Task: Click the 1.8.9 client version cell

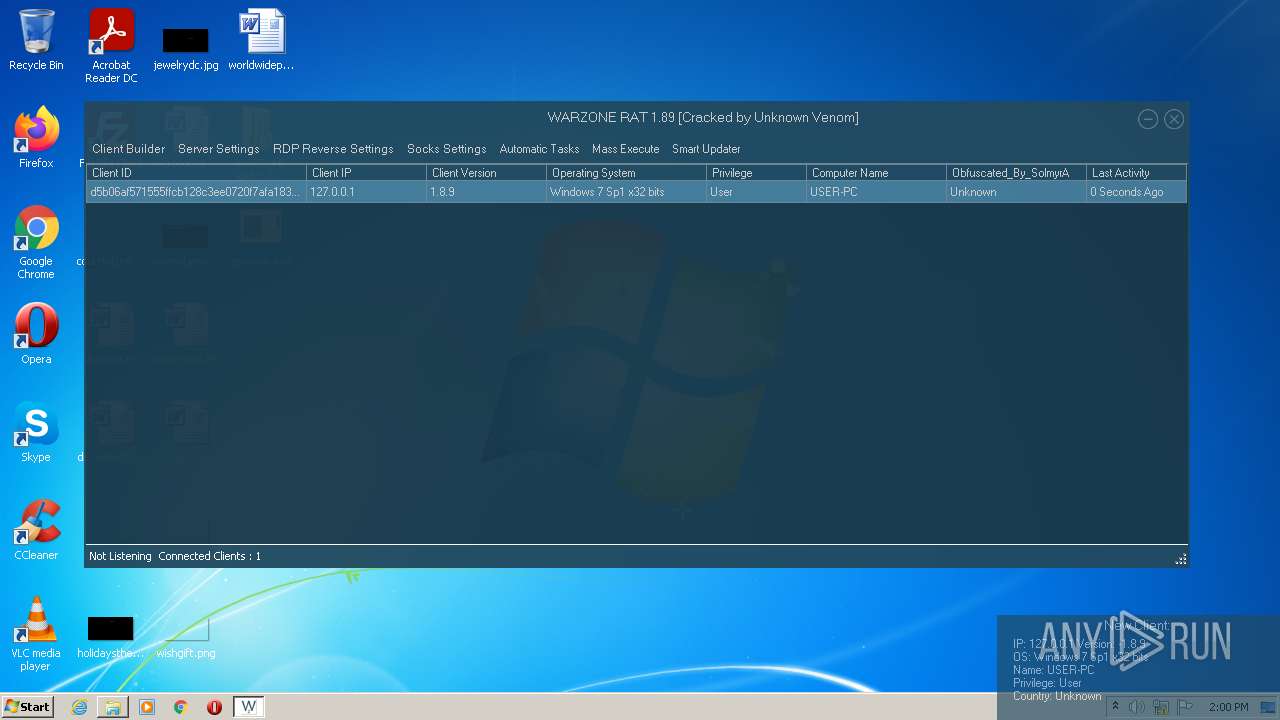Action: click(486, 192)
